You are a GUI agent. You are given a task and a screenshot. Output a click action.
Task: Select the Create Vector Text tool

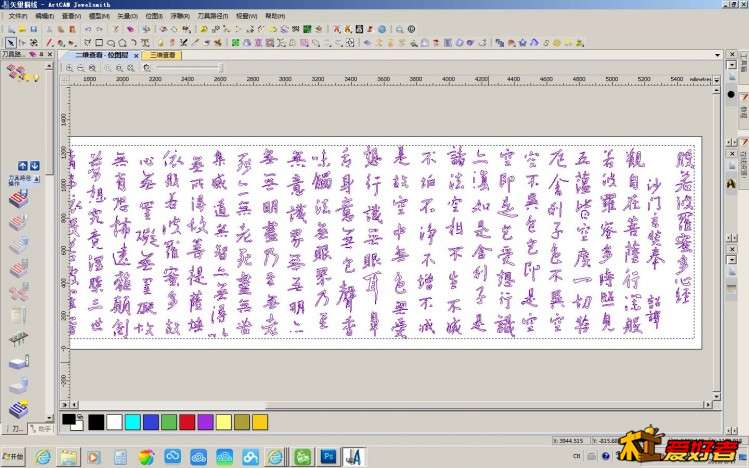coord(145,43)
